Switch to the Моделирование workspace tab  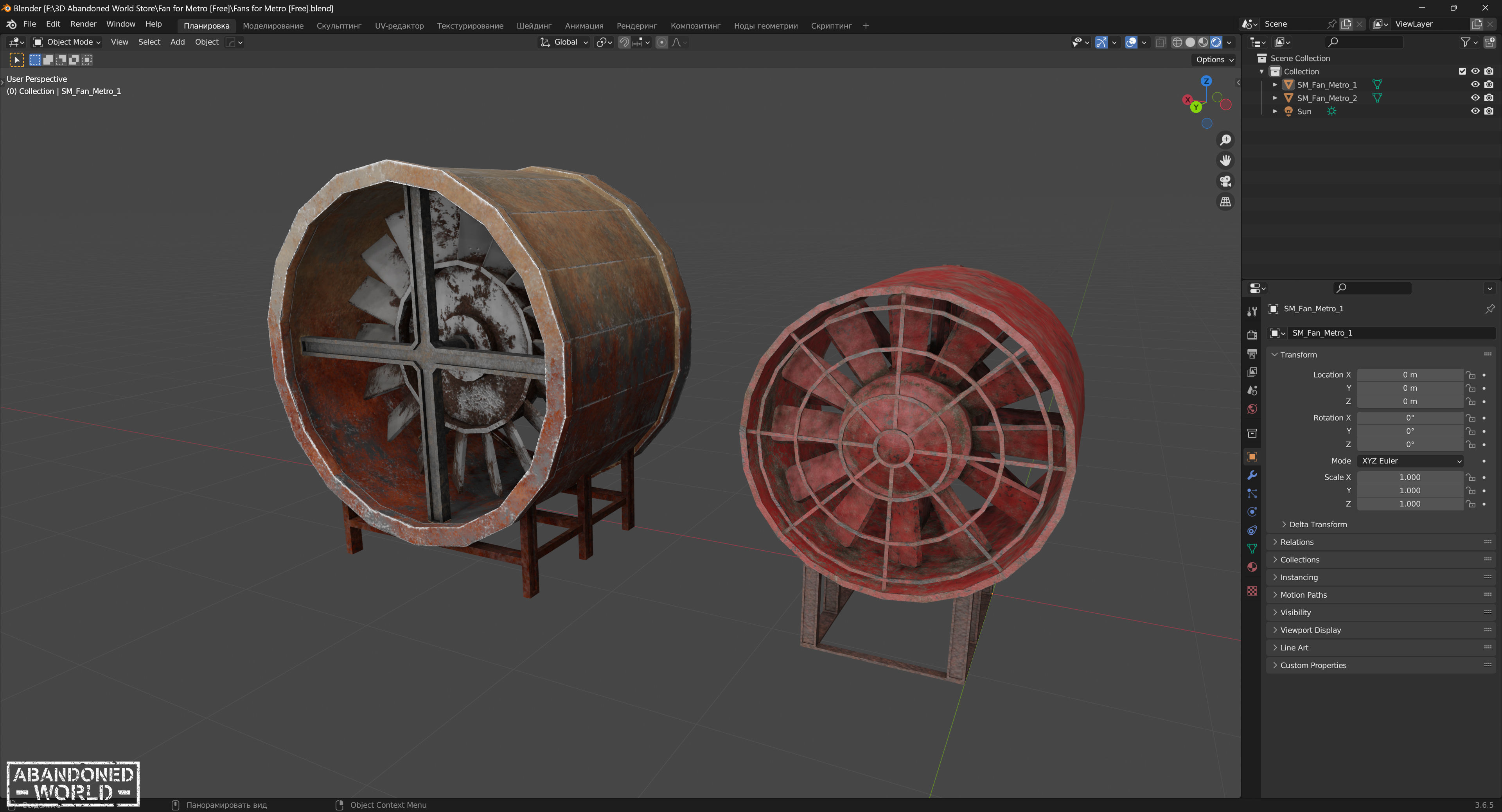click(273, 26)
